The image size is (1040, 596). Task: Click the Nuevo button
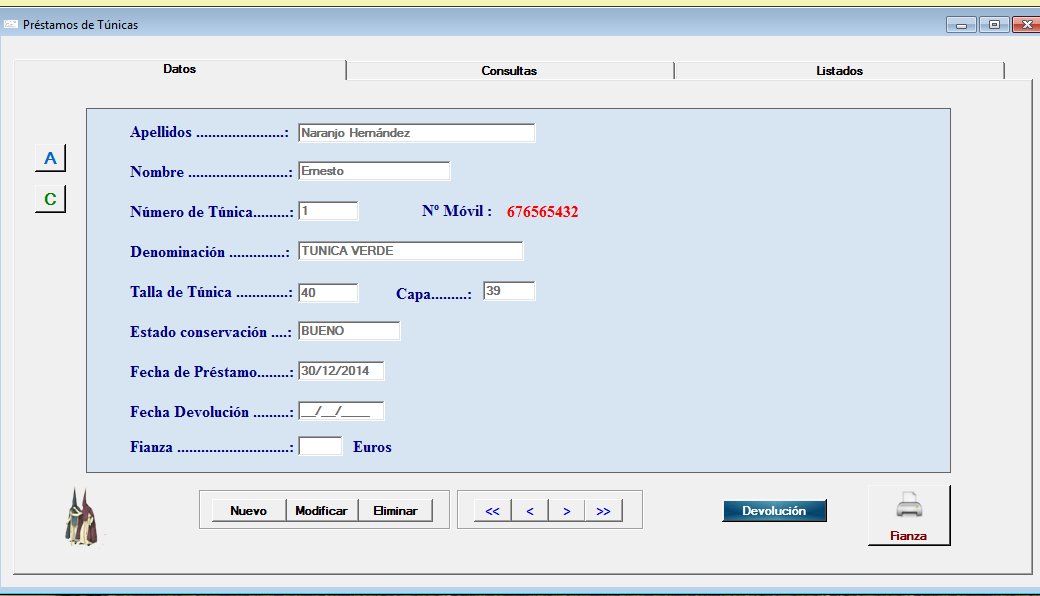[248, 511]
